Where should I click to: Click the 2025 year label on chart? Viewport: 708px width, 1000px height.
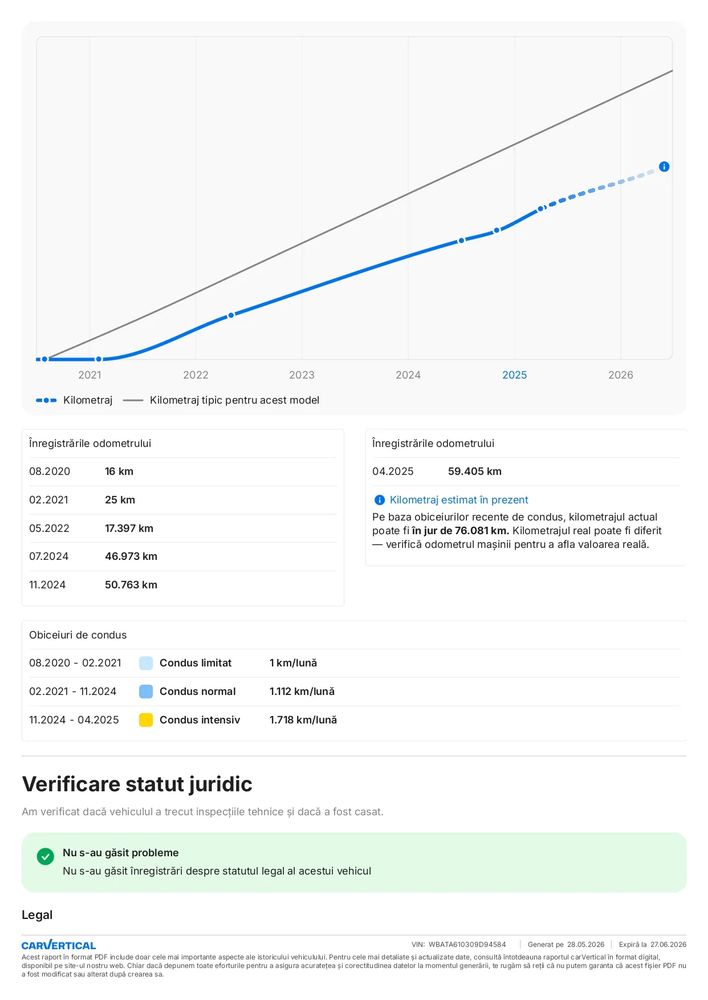pyautogui.click(x=514, y=375)
